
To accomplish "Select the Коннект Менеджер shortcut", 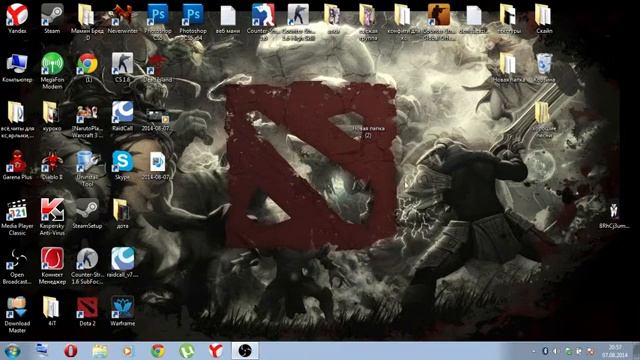I will (x=52, y=266).
